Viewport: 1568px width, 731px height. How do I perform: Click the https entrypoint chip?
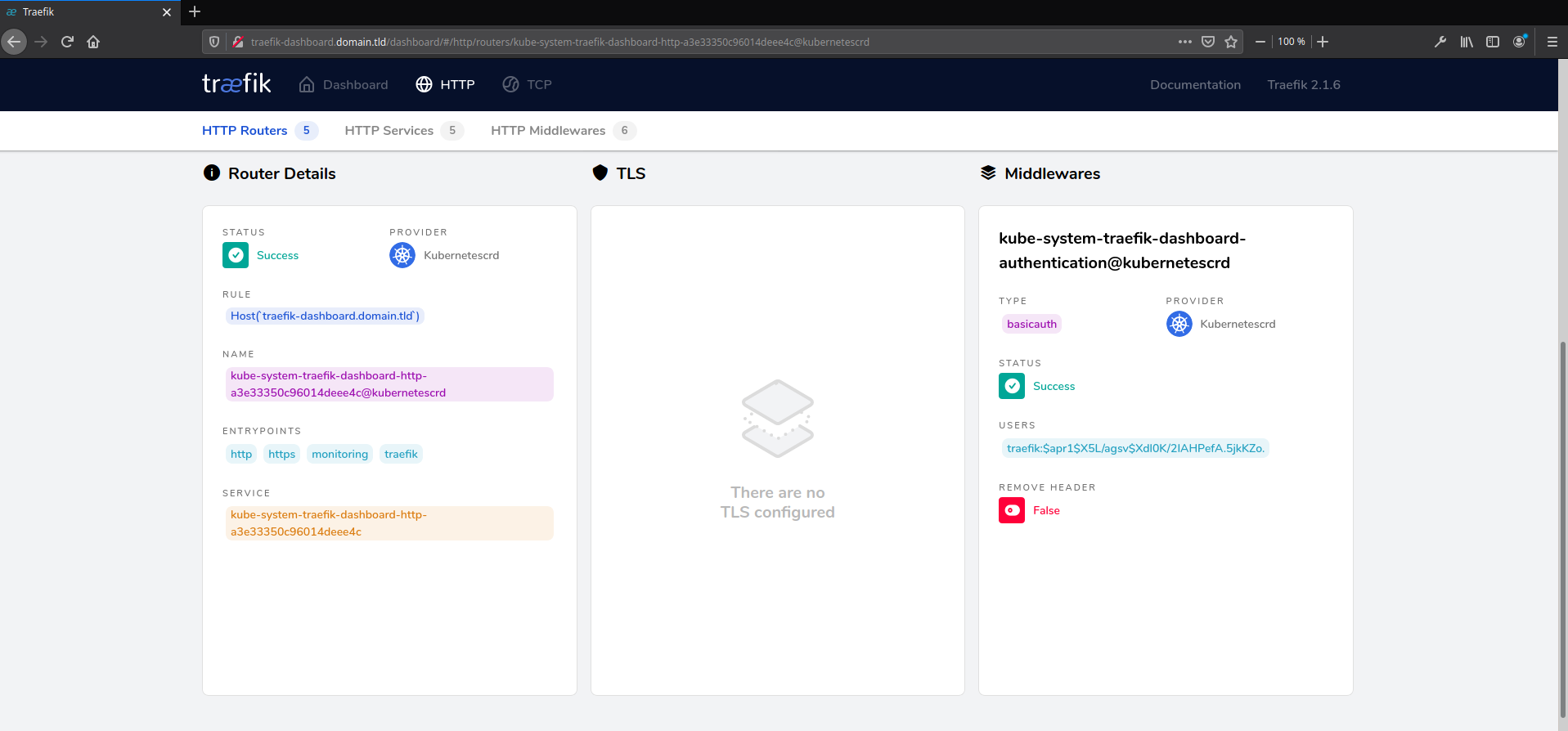click(x=281, y=454)
